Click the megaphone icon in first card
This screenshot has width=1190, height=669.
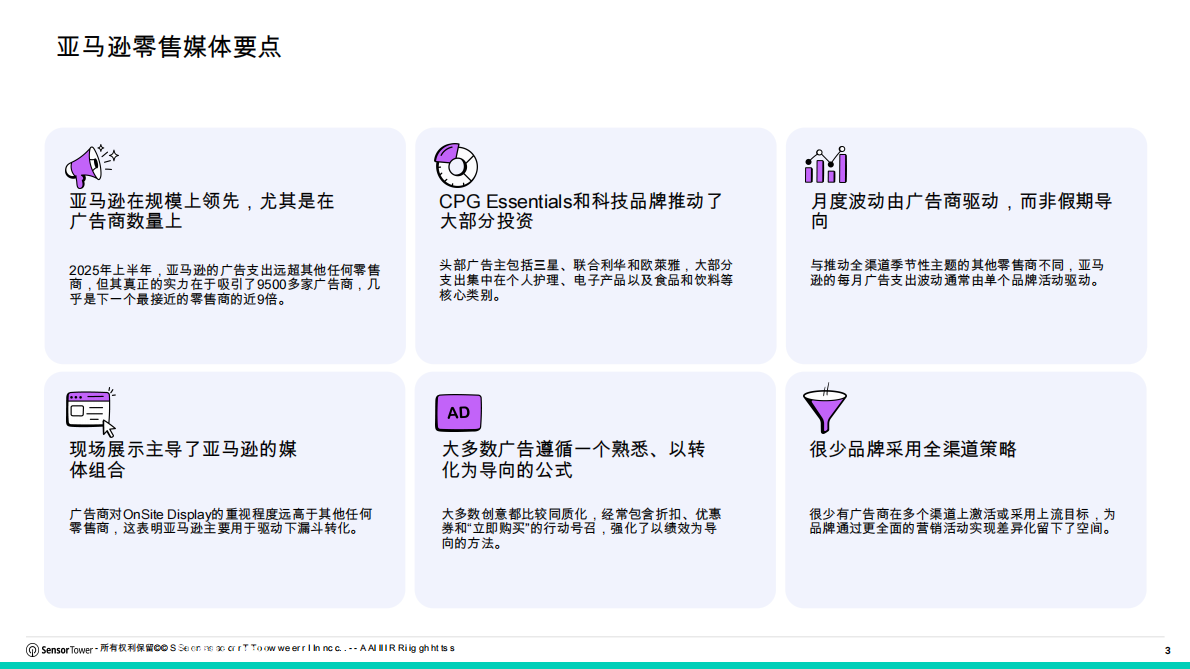(91, 165)
